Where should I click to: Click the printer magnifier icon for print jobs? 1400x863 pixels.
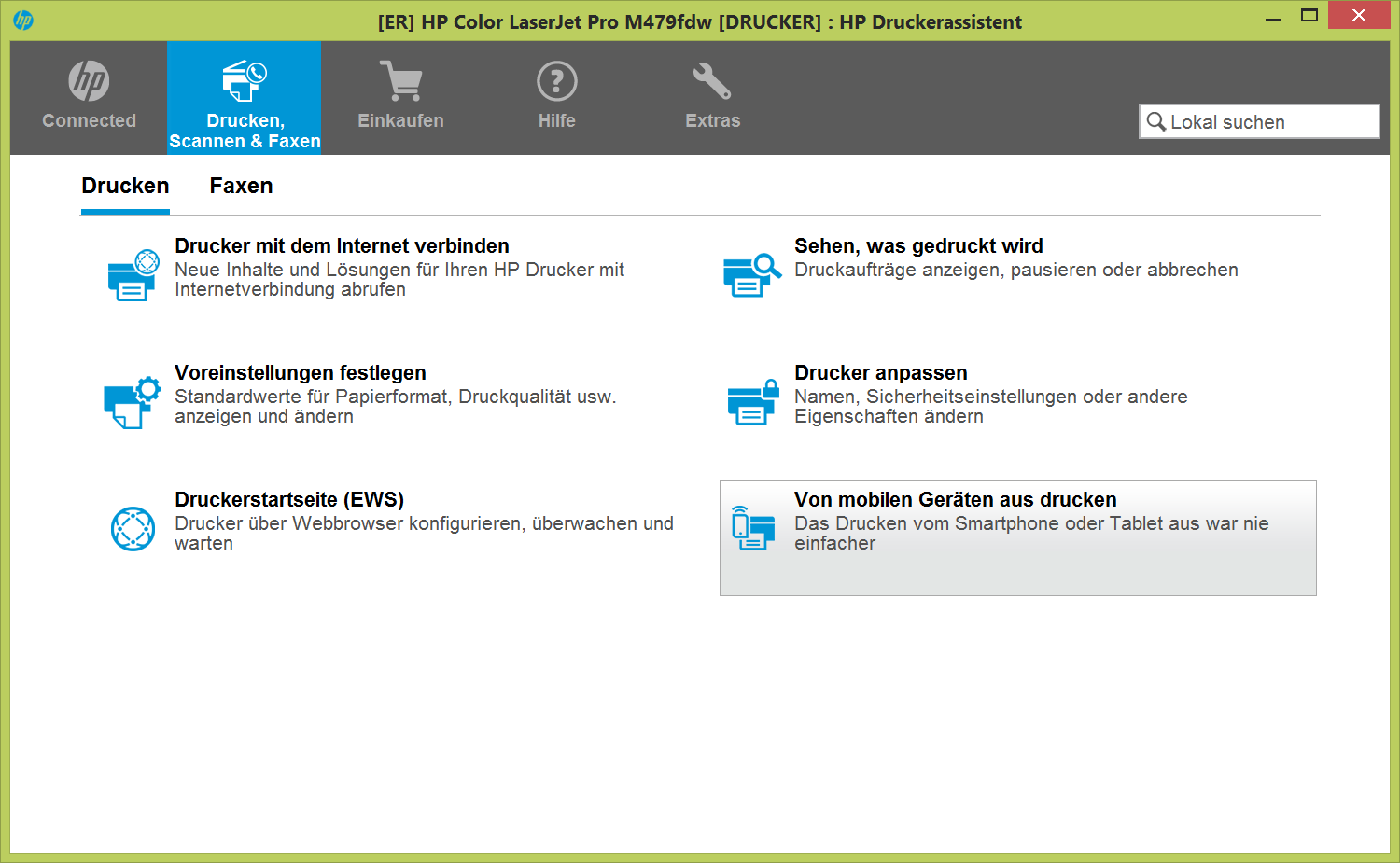pyautogui.click(x=751, y=275)
